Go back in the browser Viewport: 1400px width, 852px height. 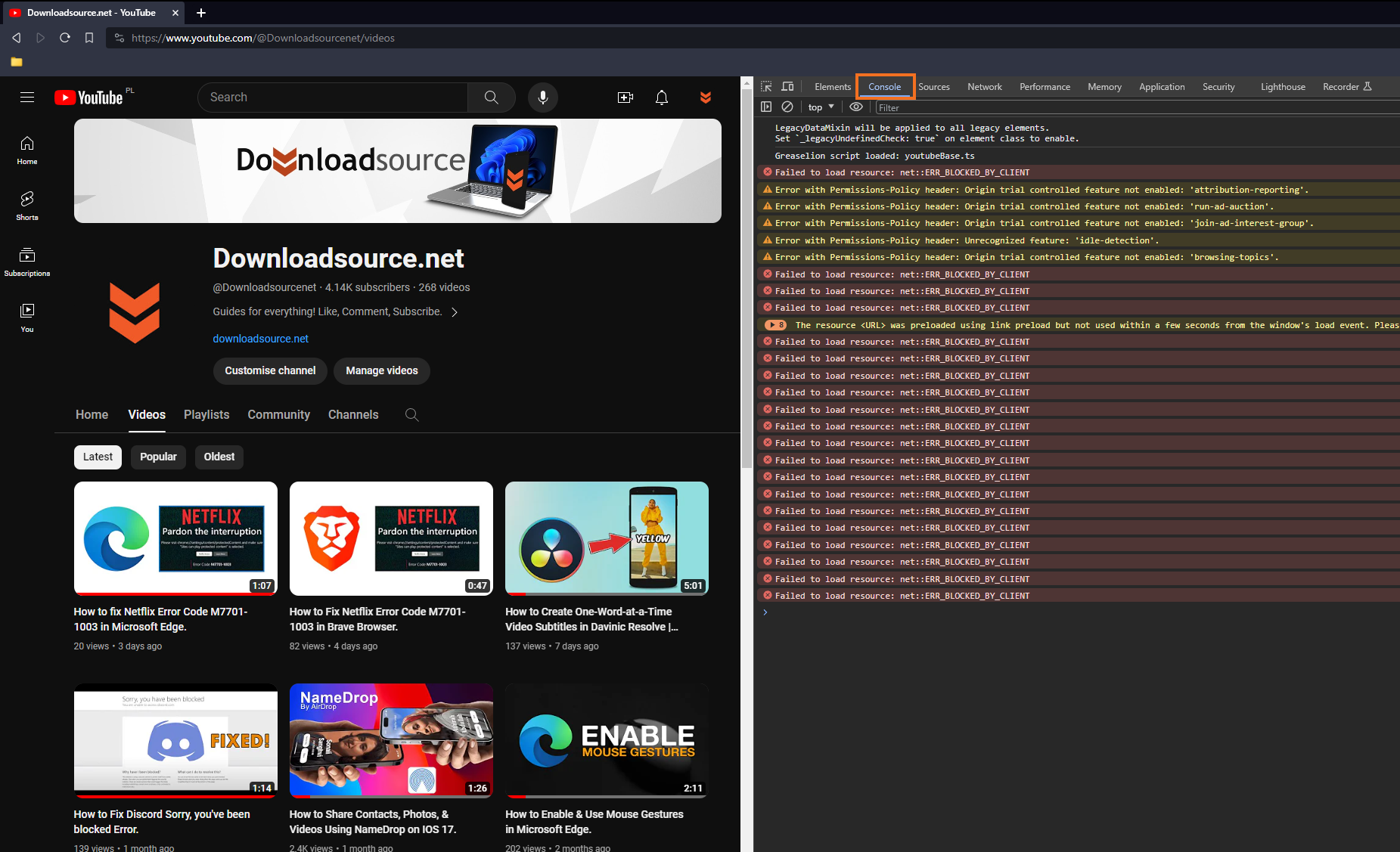(x=17, y=38)
